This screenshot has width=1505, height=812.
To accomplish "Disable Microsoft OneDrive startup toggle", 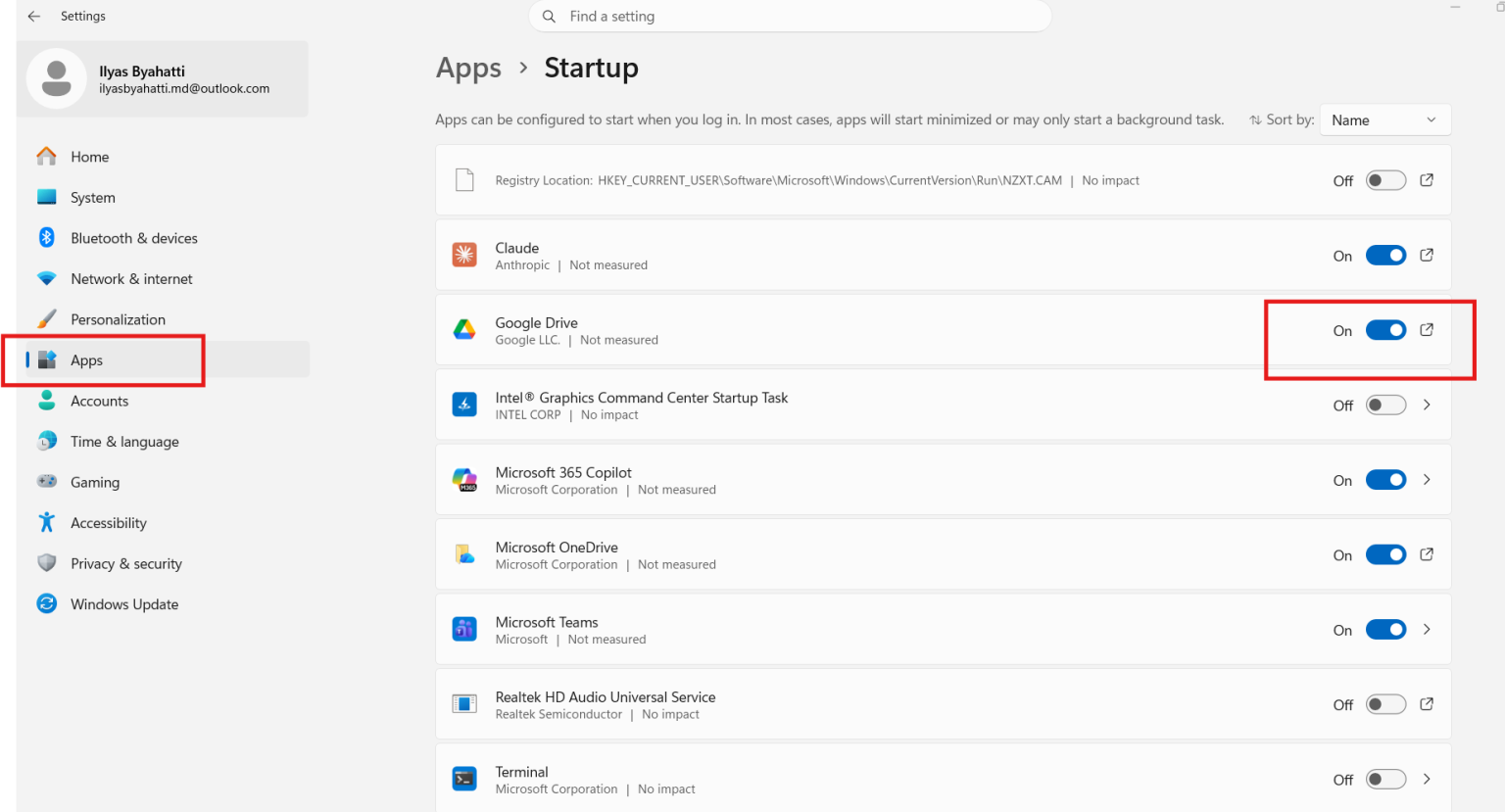I will coord(1385,554).
